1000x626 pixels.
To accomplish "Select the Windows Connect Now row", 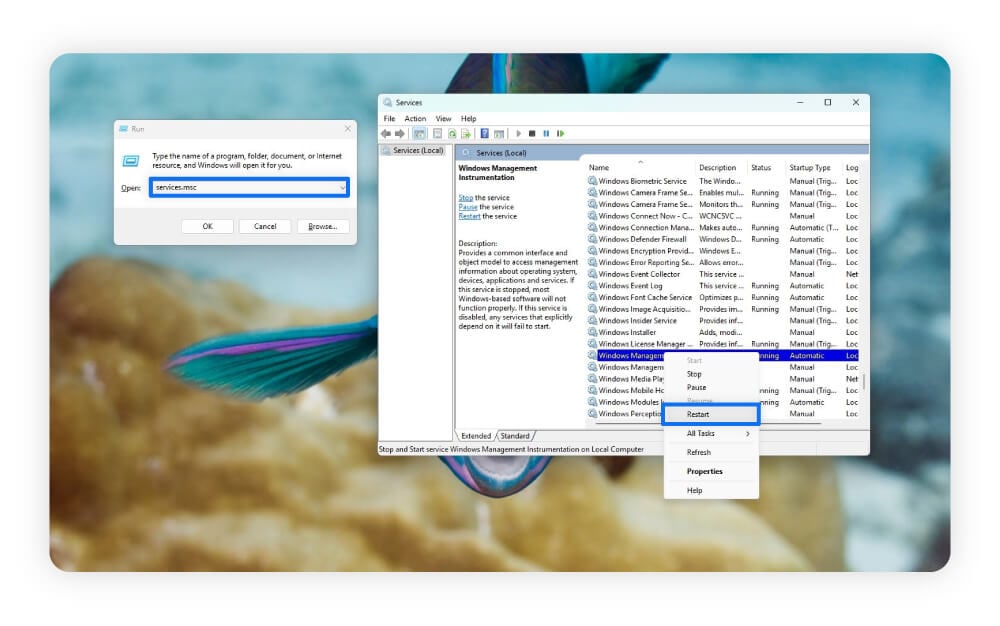I will point(723,216).
